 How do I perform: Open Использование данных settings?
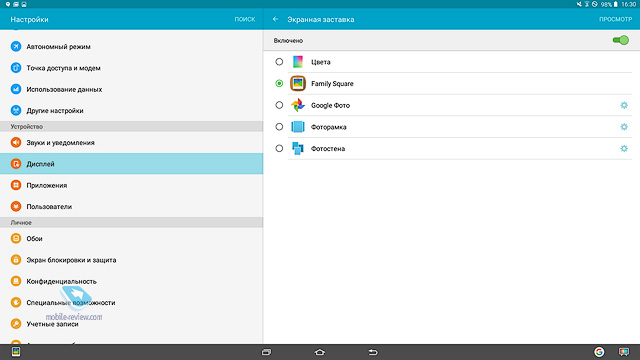click(131, 89)
